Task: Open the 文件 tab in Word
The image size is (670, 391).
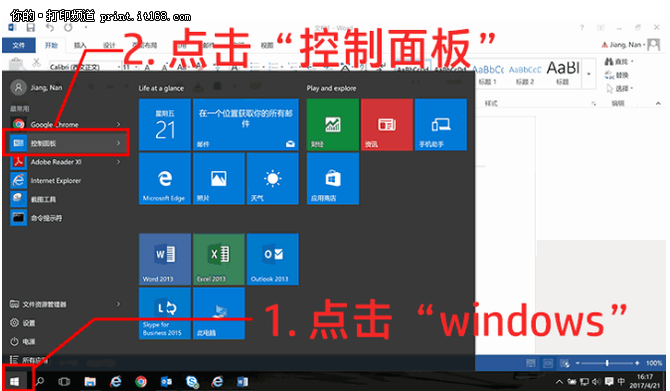Action: click(18, 45)
